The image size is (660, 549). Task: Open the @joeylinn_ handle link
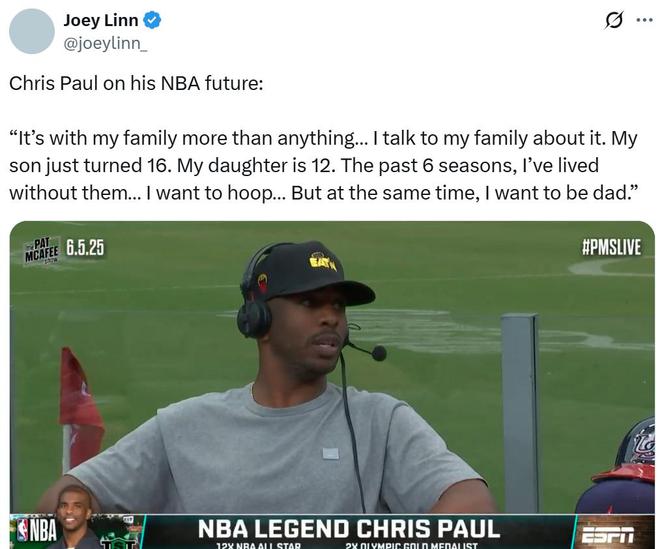[105, 43]
